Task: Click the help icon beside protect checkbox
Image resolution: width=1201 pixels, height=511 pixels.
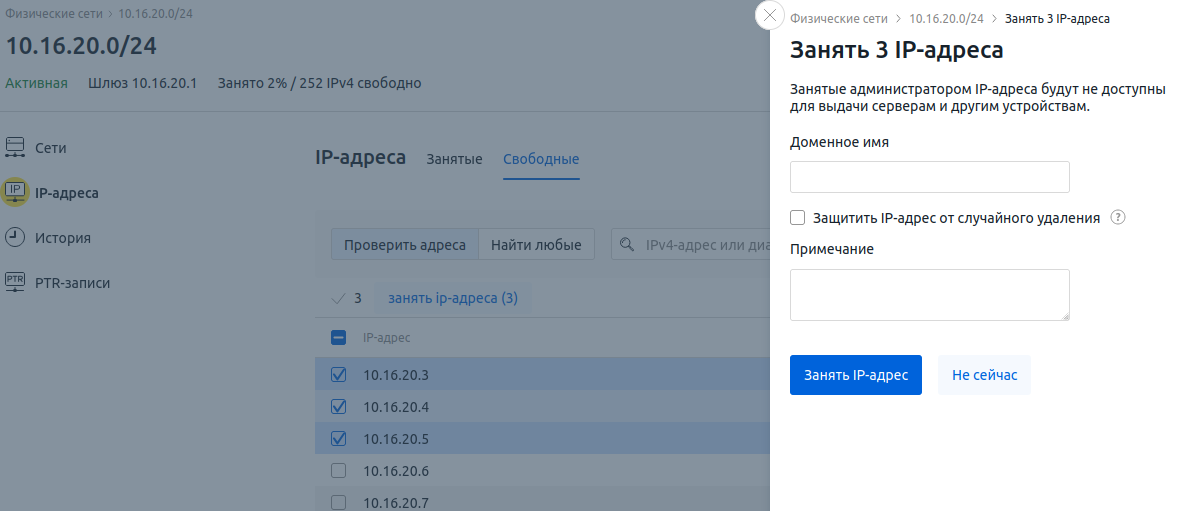Action: [x=1118, y=217]
